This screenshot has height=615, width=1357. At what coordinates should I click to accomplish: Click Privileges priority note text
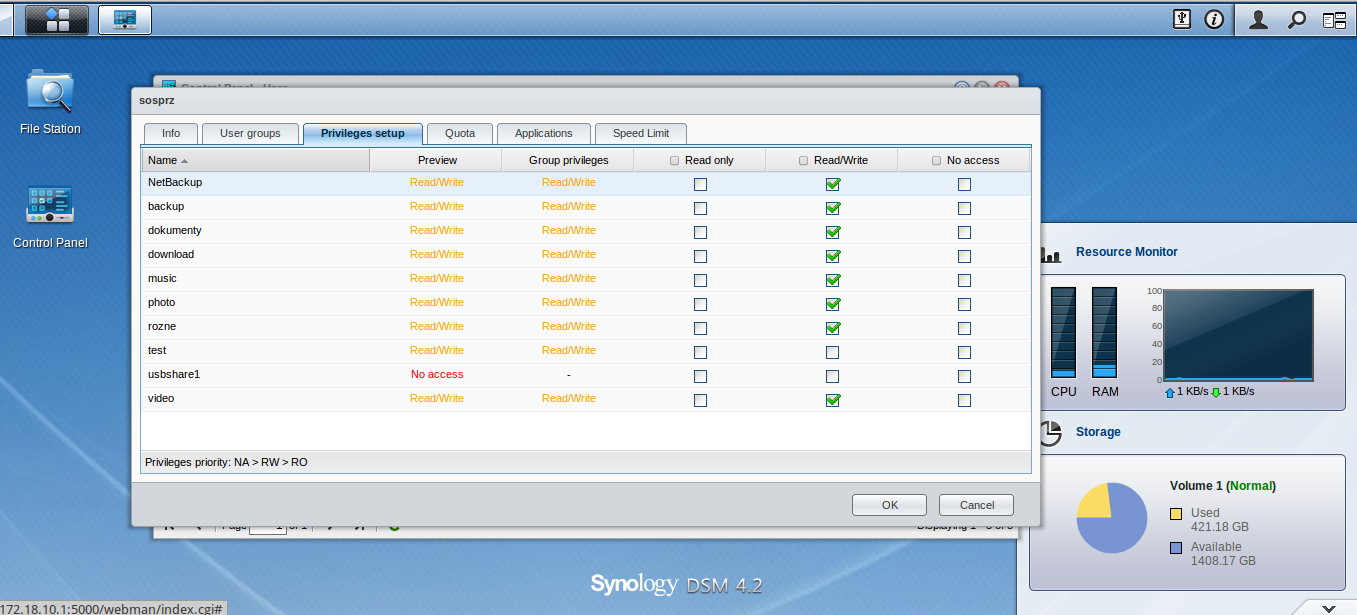226,463
